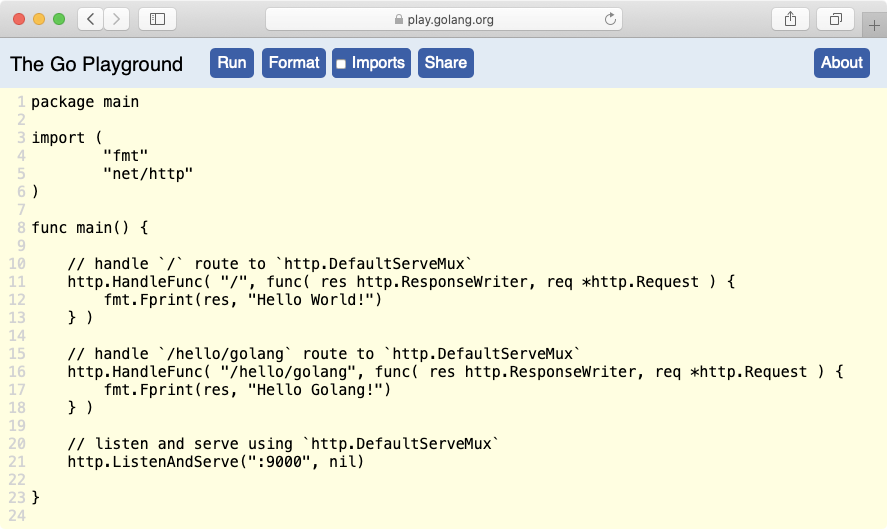Click the Safari back navigation arrow
The height and width of the screenshot is (529, 887).
click(91, 18)
